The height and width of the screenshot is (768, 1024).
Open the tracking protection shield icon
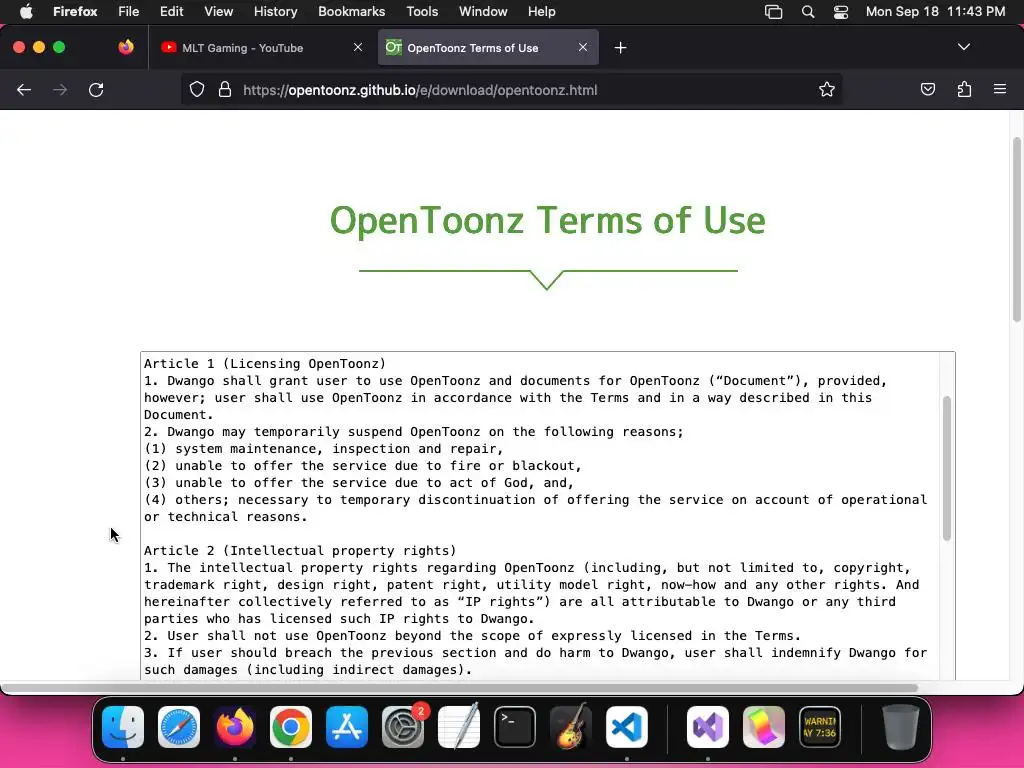tap(197, 90)
